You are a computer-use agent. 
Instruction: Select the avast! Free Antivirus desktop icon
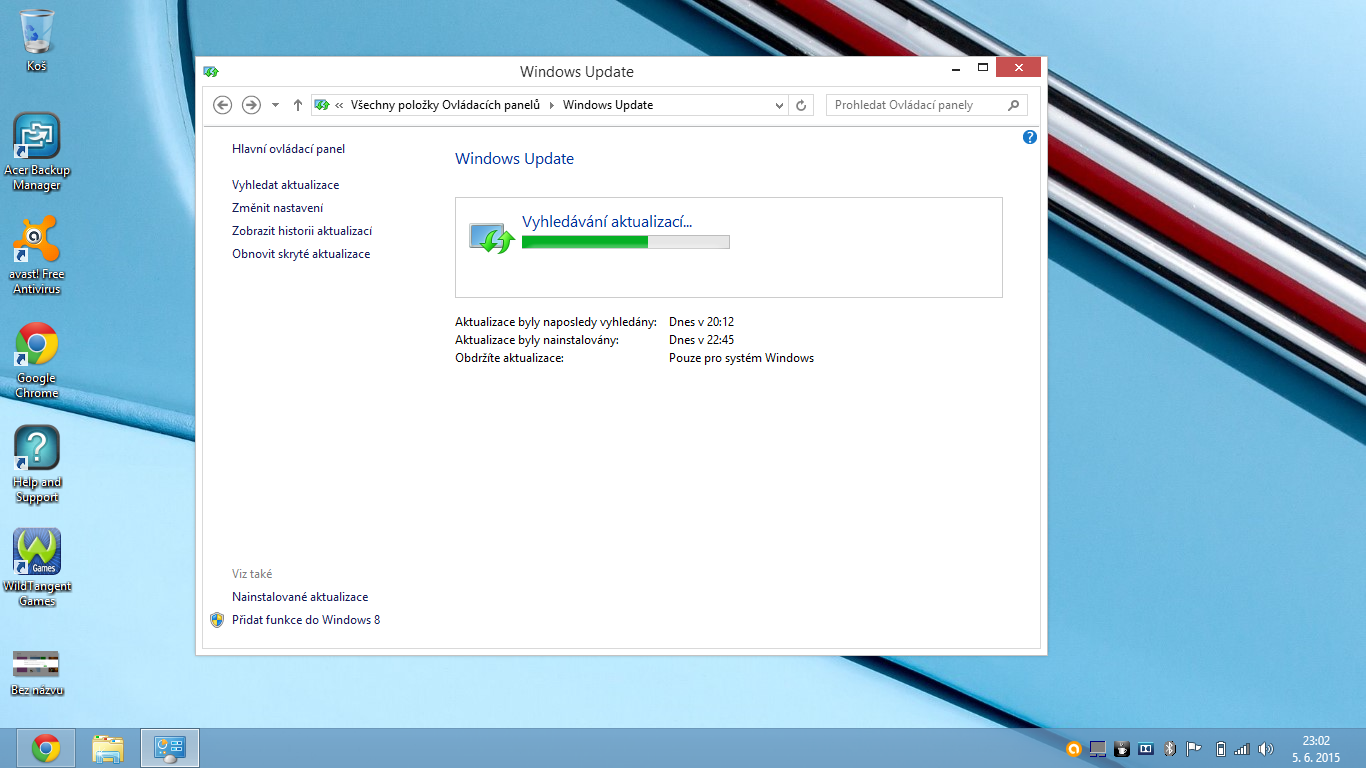point(37,256)
